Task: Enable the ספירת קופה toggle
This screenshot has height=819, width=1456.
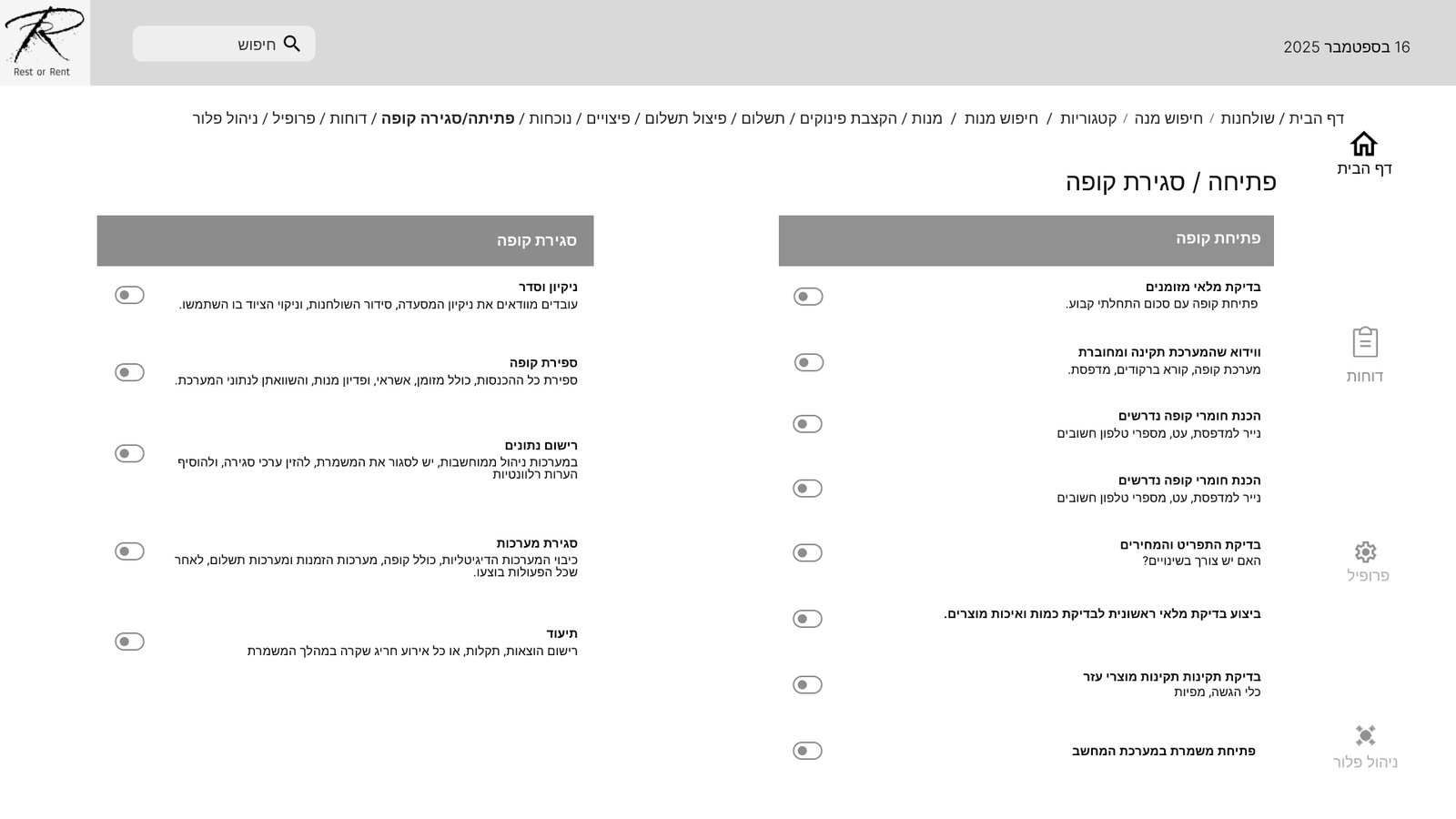Action: (129, 372)
